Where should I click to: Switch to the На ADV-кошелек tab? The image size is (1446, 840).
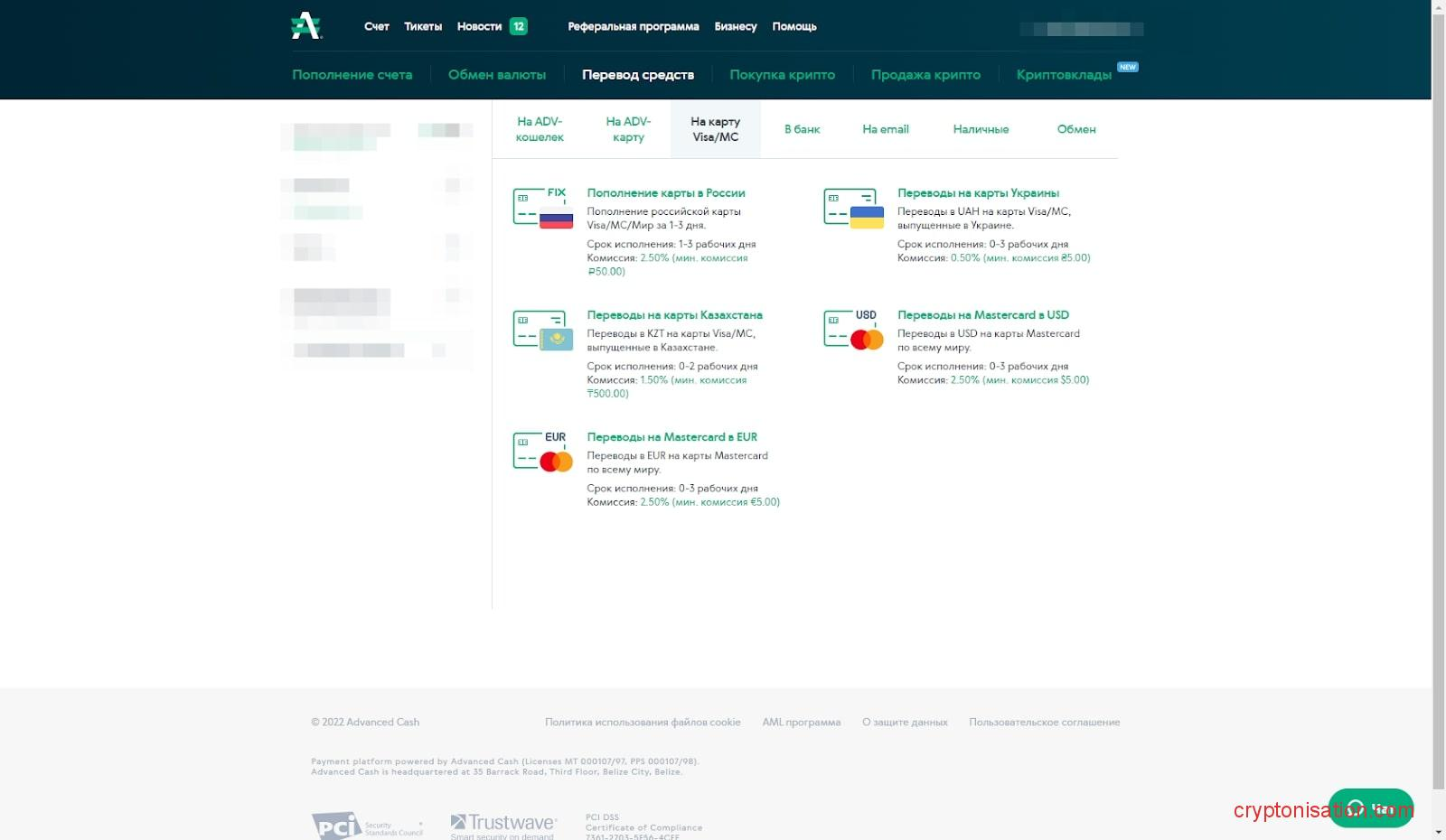[x=540, y=129]
